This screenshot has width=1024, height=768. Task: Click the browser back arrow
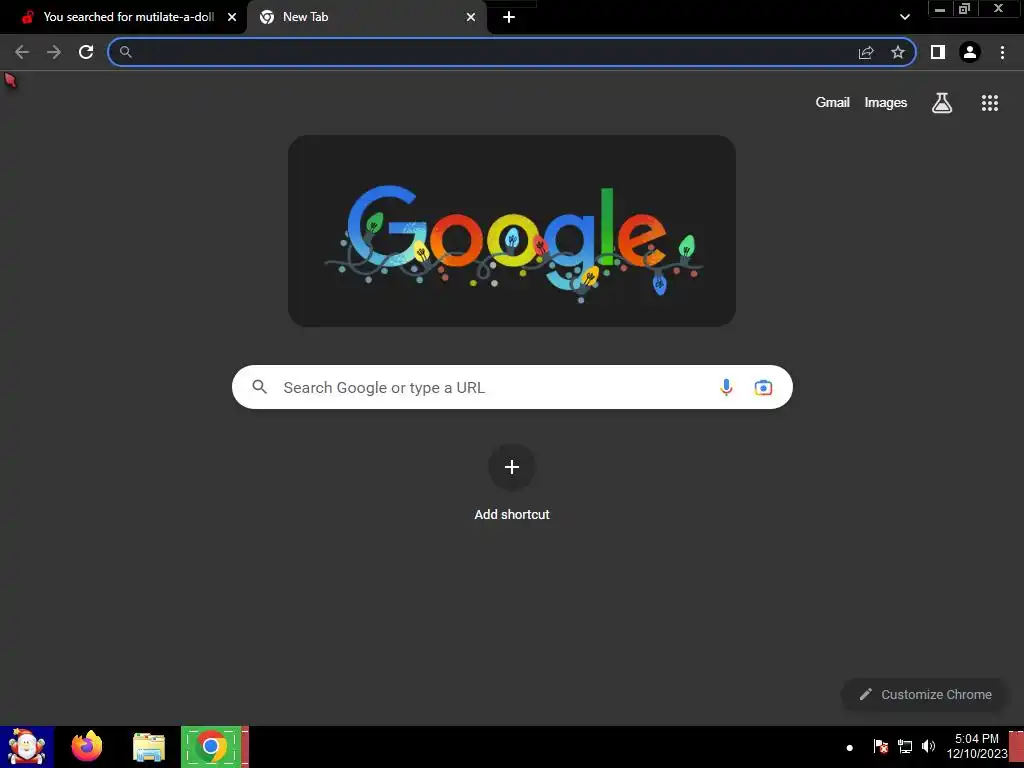(22, 52)
